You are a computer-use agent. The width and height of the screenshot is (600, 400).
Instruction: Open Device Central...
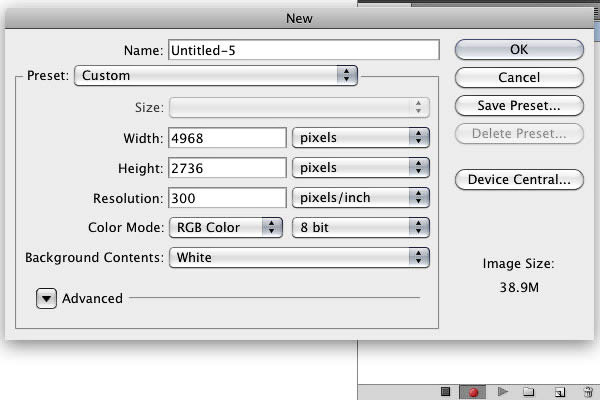519,180
